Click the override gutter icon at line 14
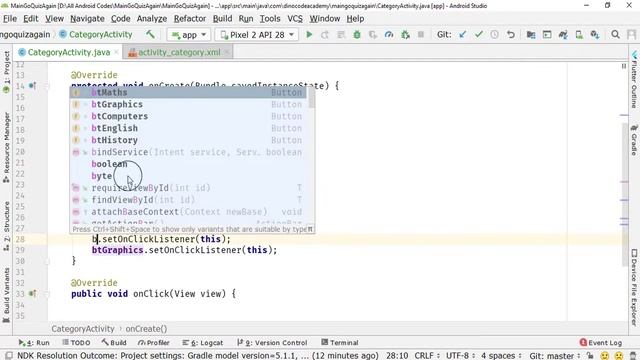Screen dimensions: 640x360 tap(32, 86)
